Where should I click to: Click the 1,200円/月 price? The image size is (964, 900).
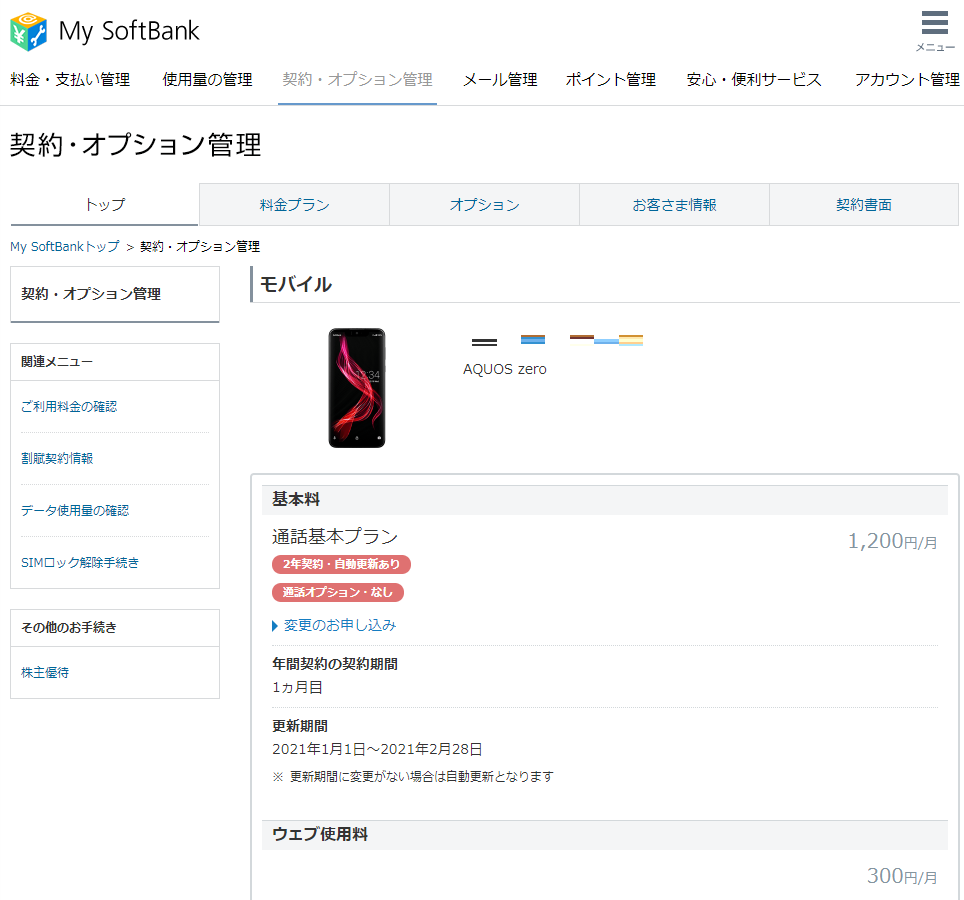point(893,541)
